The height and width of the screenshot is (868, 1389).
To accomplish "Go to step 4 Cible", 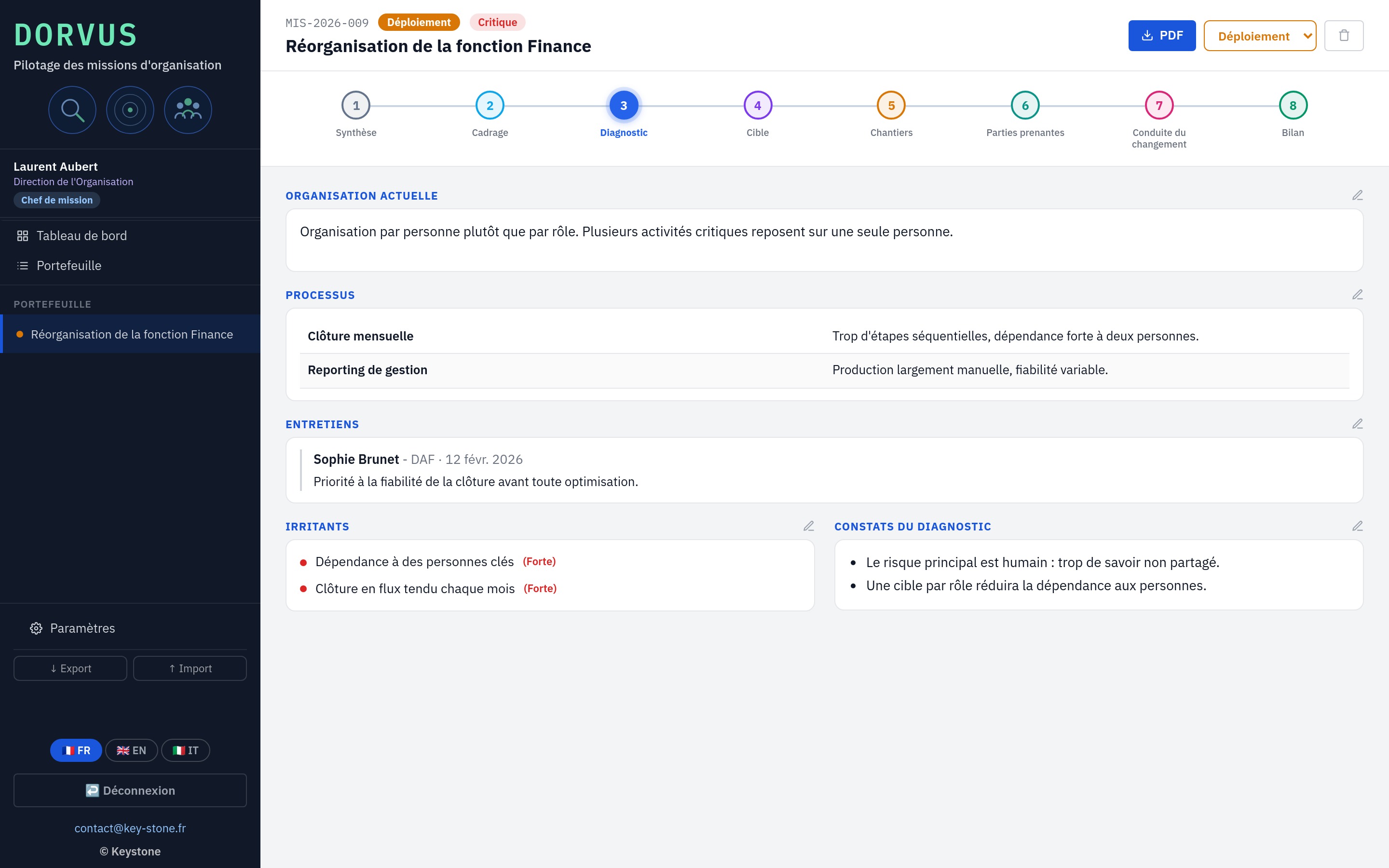I will click(x=758, y=106).
